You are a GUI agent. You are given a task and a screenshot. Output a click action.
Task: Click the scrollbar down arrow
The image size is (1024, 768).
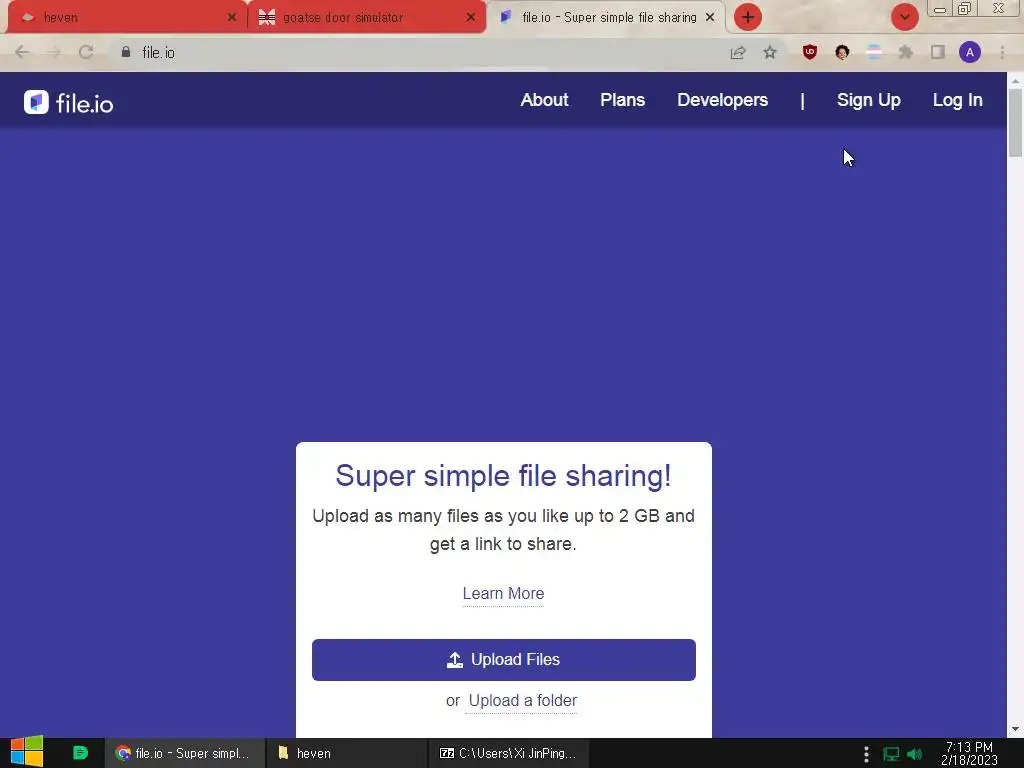tap(1015, 729)
